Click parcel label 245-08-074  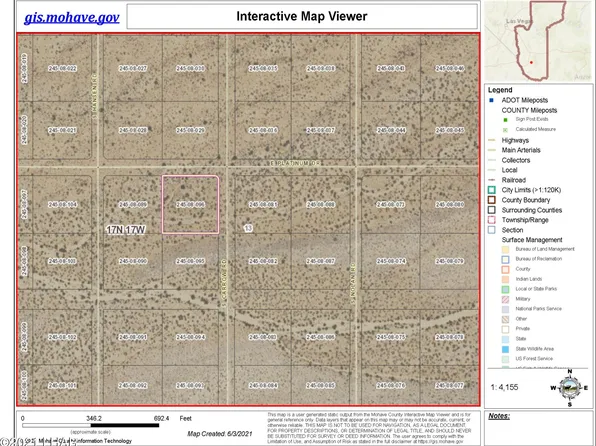[x=391, y=261]
